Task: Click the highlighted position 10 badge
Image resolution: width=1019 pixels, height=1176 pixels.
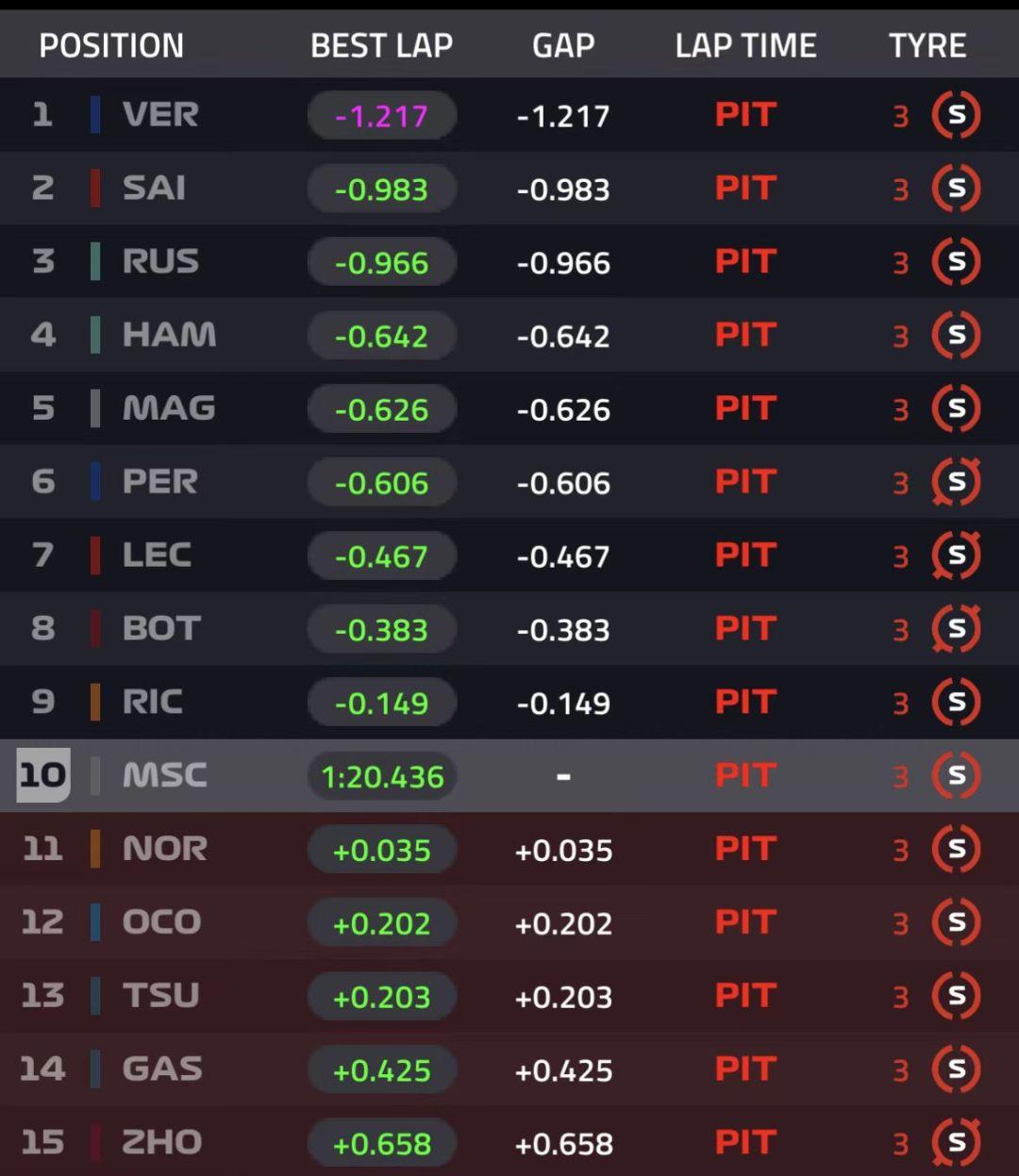Action: (42, 775)
